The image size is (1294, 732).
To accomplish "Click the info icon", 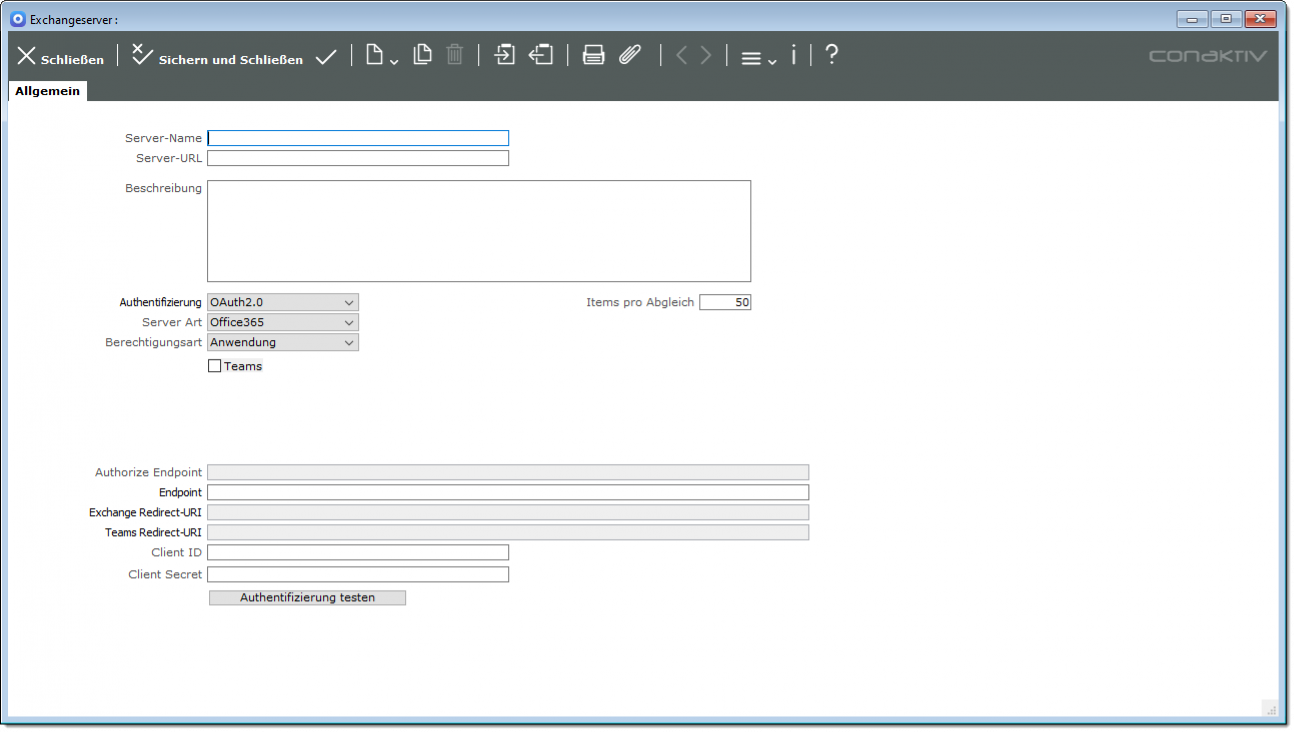I will [x=794, y=55].
